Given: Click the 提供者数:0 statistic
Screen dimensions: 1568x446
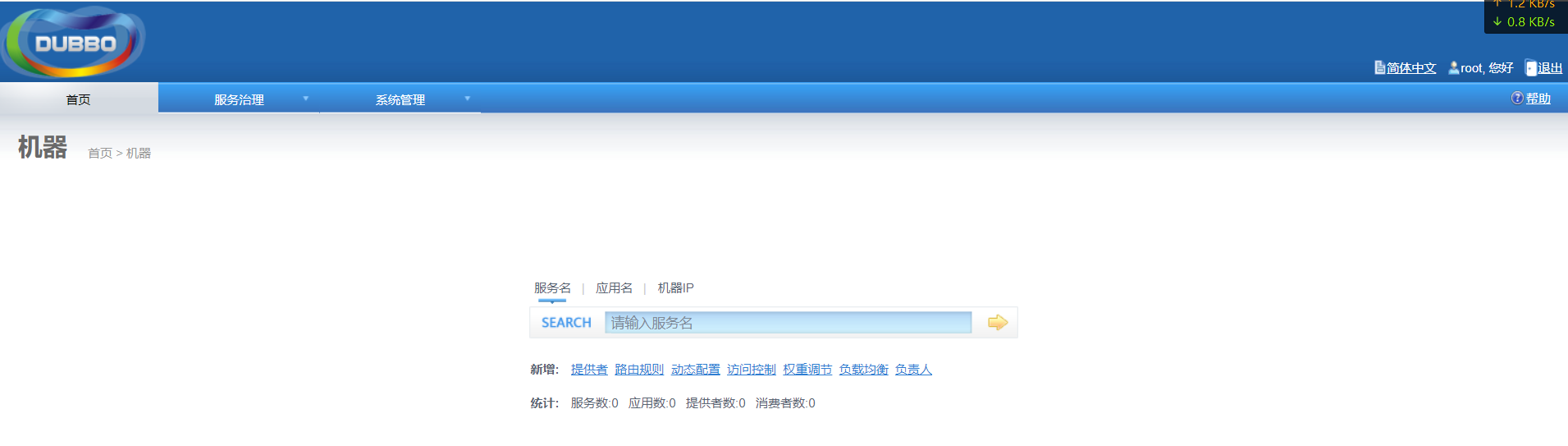Looking at the screenshot, I should pyautogui.click(x=715, y=403).
